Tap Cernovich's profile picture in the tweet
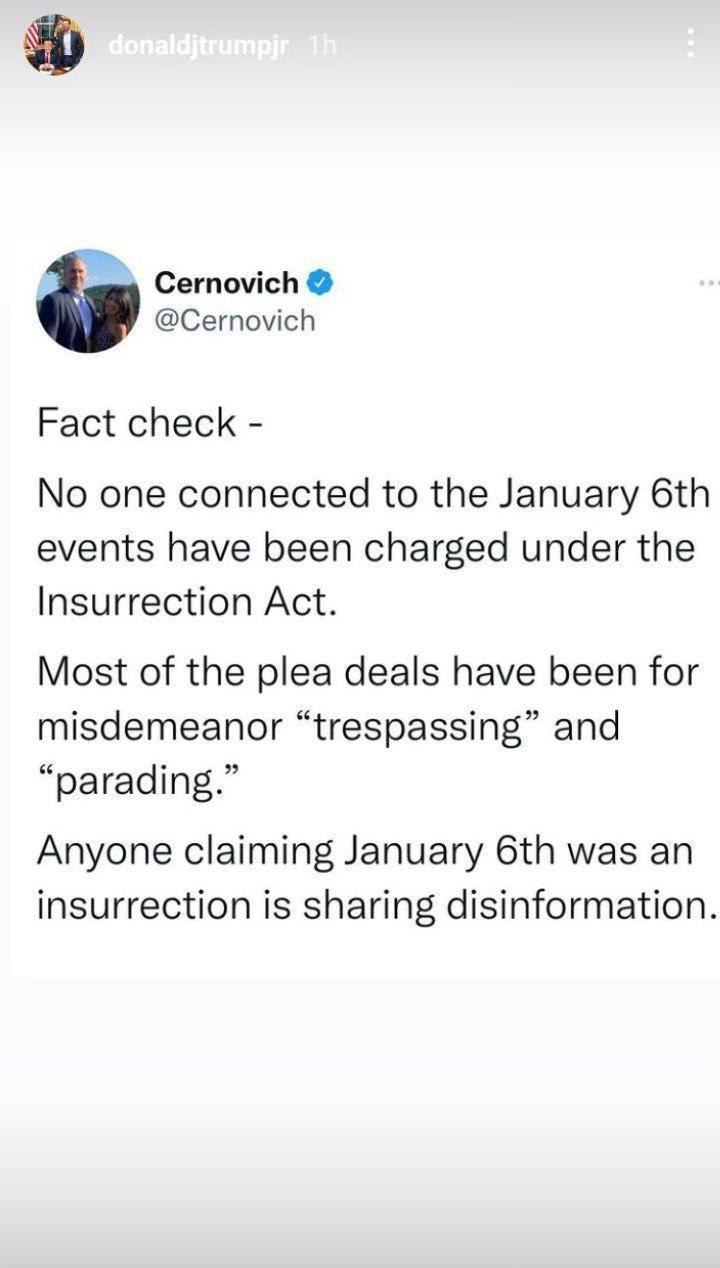 (x=88, y=301)
